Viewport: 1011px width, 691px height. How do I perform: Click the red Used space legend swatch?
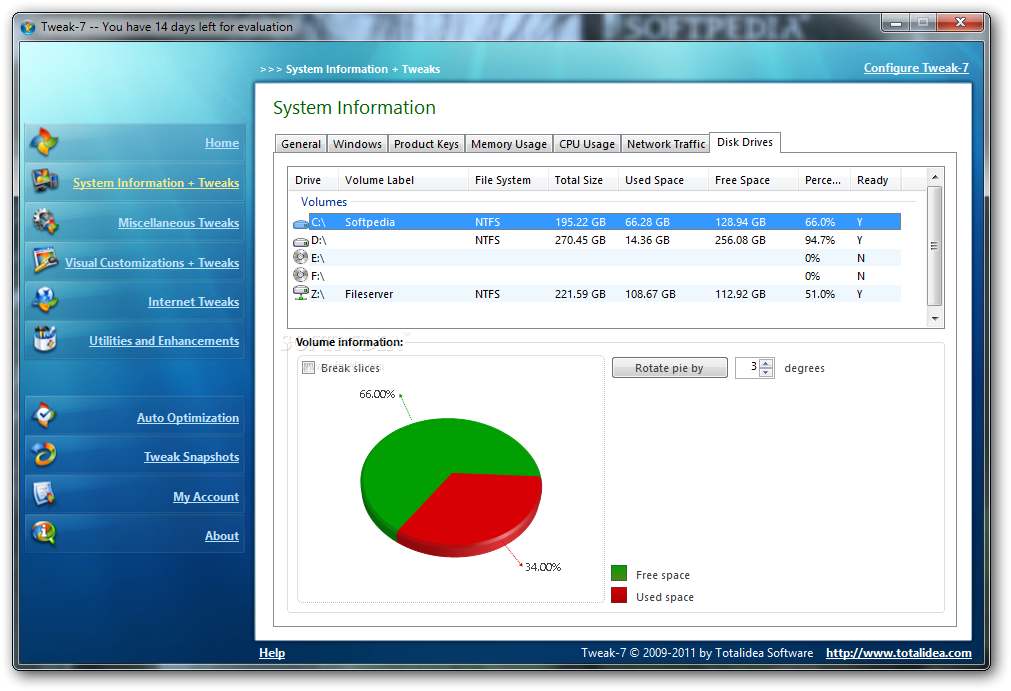point(619,595)
